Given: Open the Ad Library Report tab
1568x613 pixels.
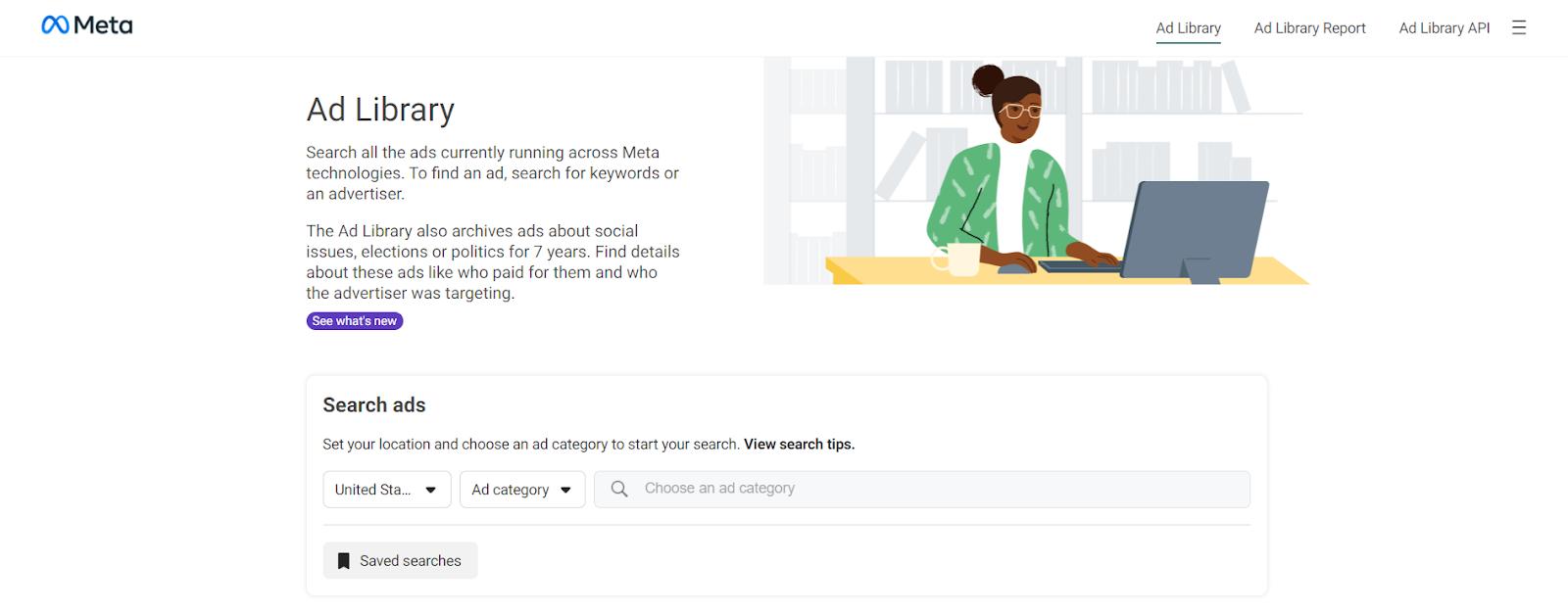Looking at the screenshot, I should pos(1309,28).
